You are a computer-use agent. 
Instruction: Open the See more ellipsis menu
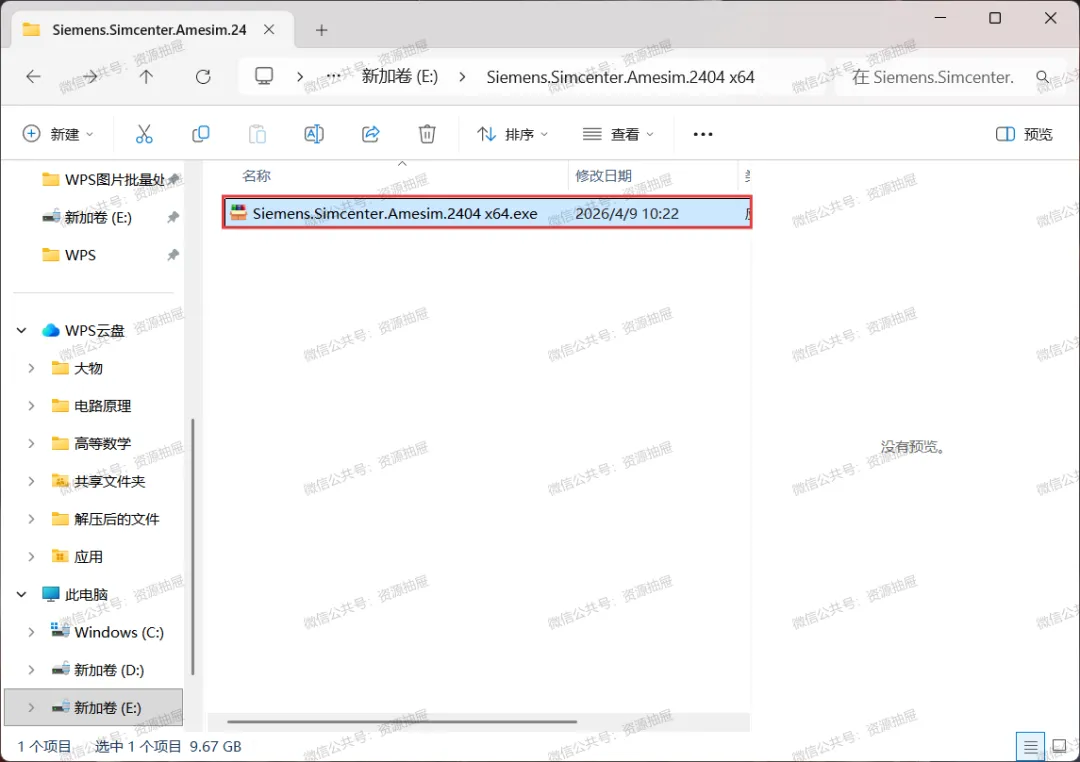click(x=703, y=134)
